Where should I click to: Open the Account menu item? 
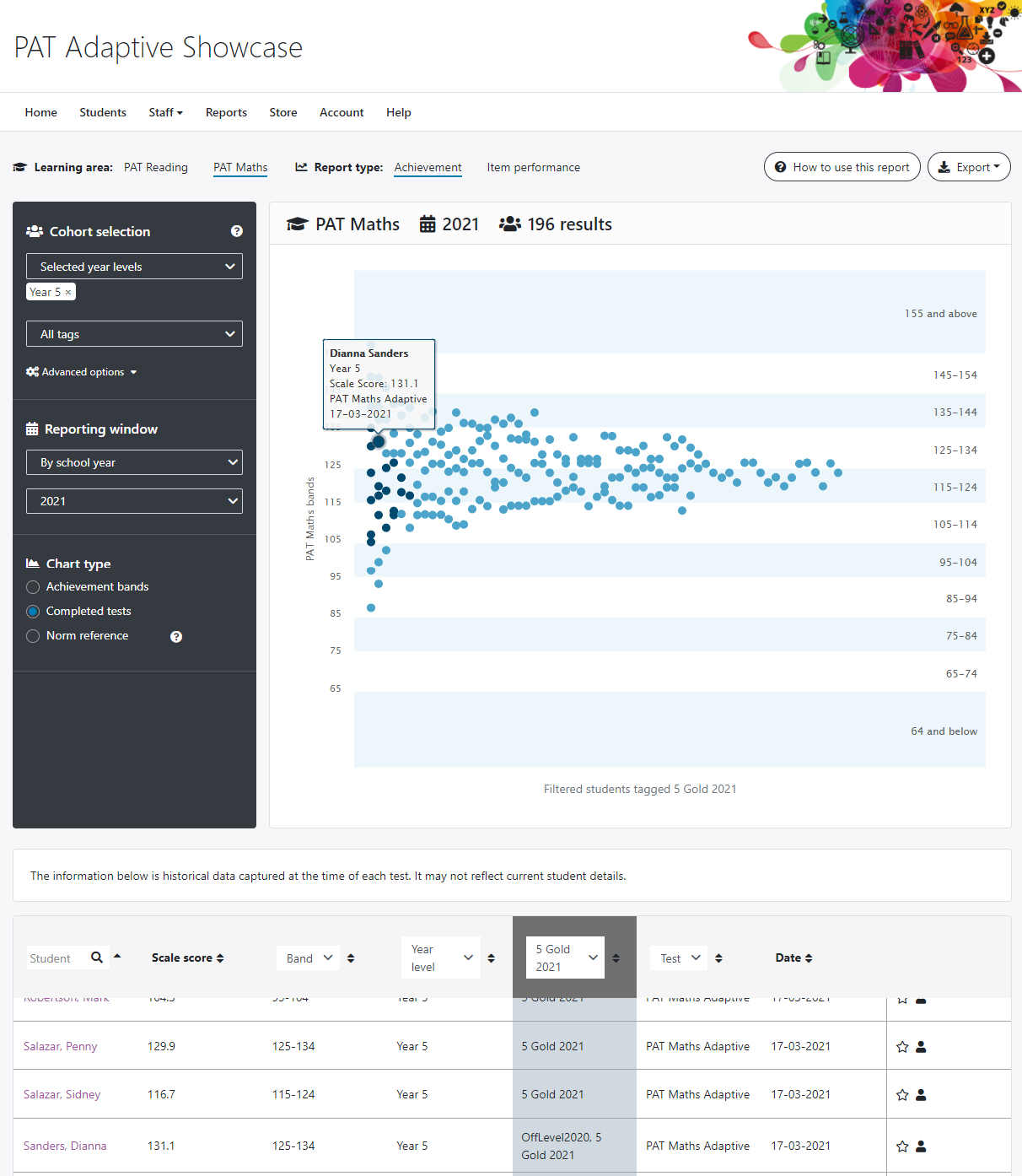click(x=342, y=112)
